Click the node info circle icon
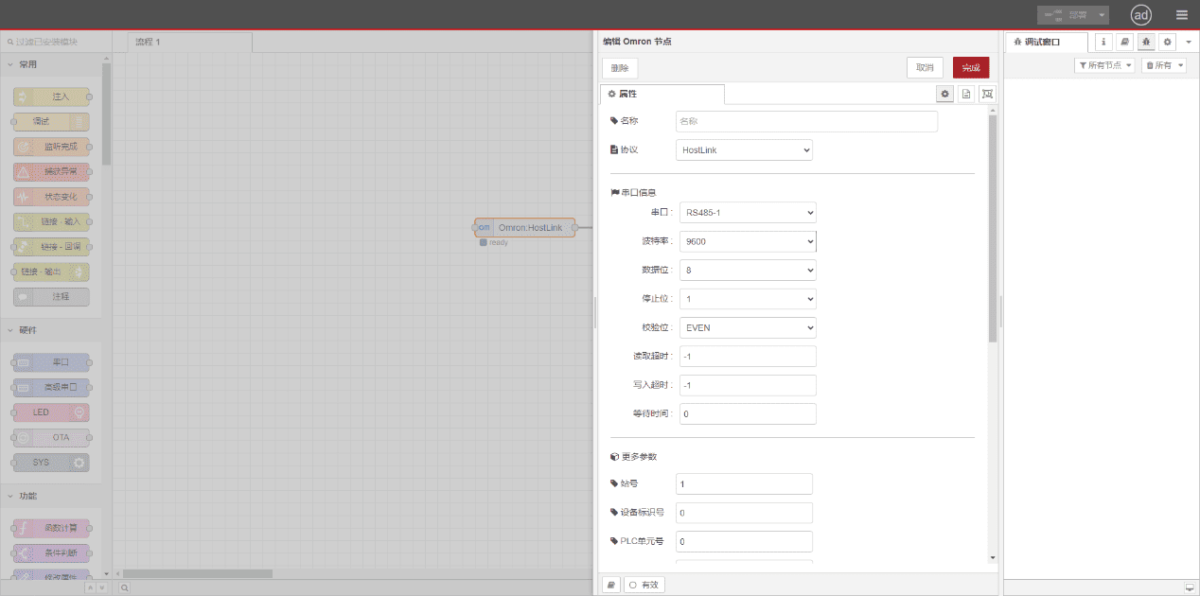The image size is (1200, 596). click(1103, 42)
